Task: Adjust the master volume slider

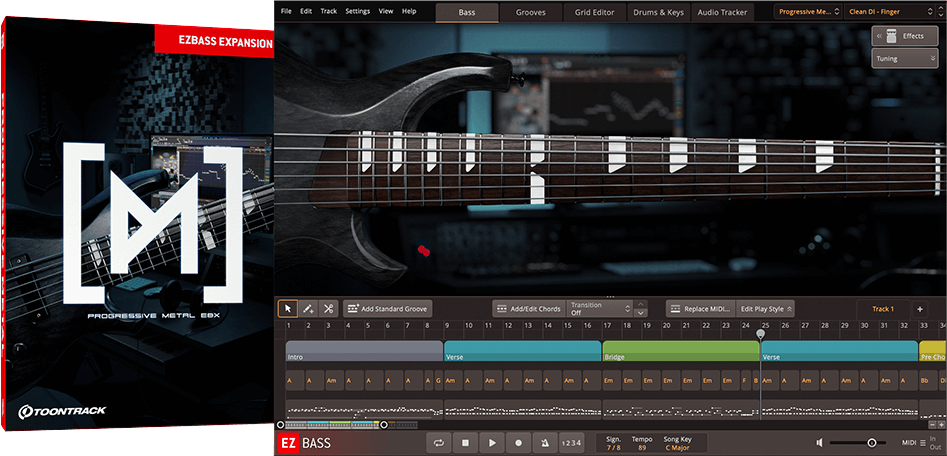Action: click(871, 442)
